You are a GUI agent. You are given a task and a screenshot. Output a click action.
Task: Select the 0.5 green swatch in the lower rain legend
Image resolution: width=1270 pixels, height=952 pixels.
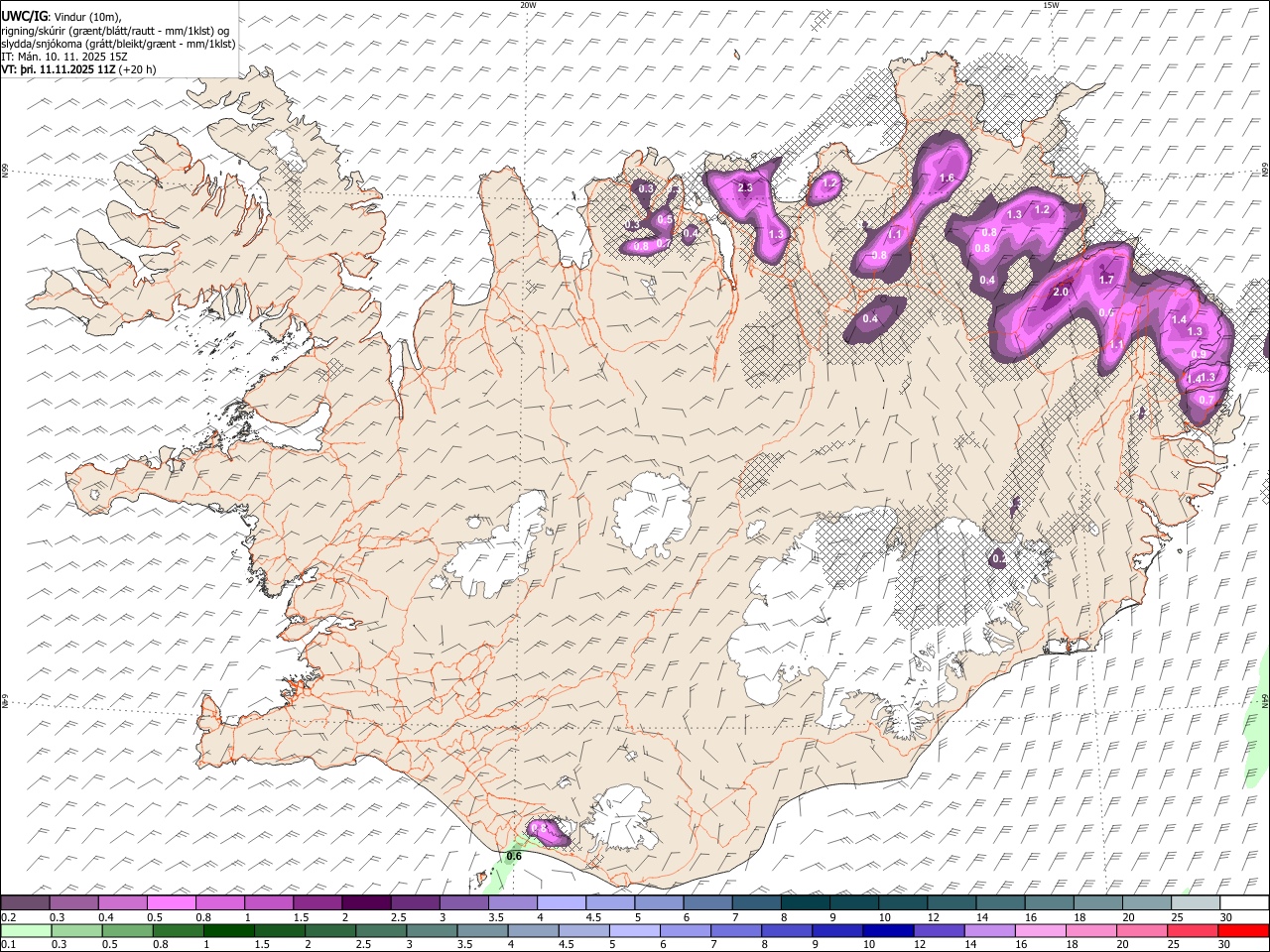click(127, 931)
